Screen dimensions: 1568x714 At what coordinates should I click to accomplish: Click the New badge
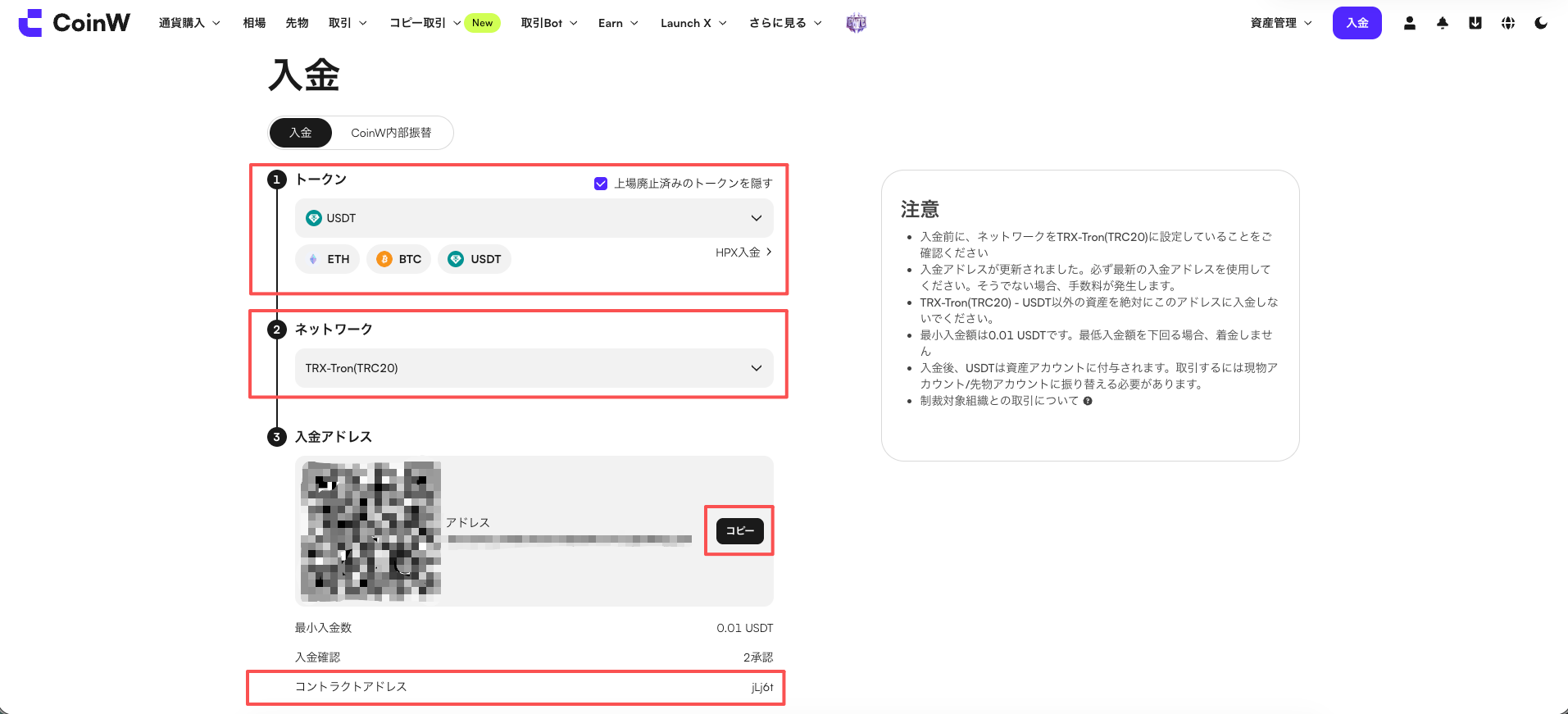(482, 23)
